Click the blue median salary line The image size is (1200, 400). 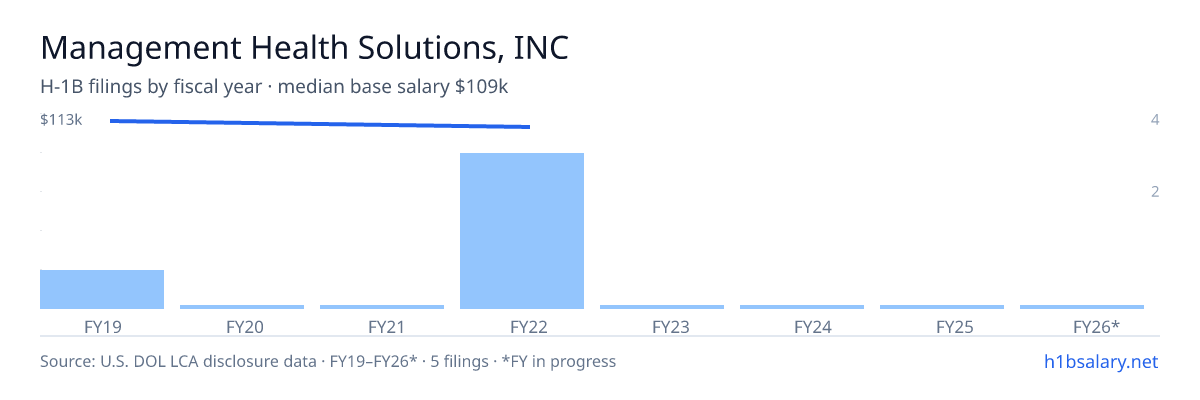point(320,124)
